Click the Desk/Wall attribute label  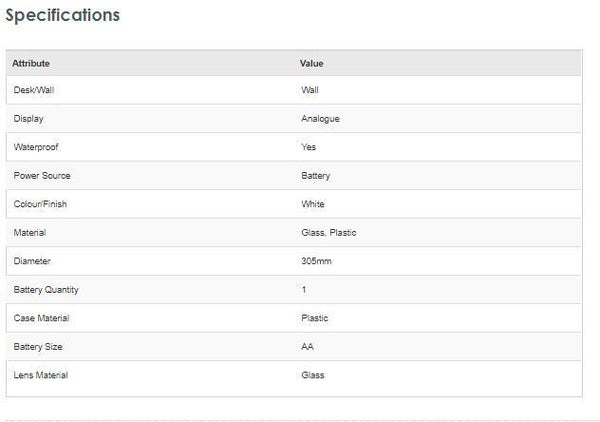click(x=35, y=90)
